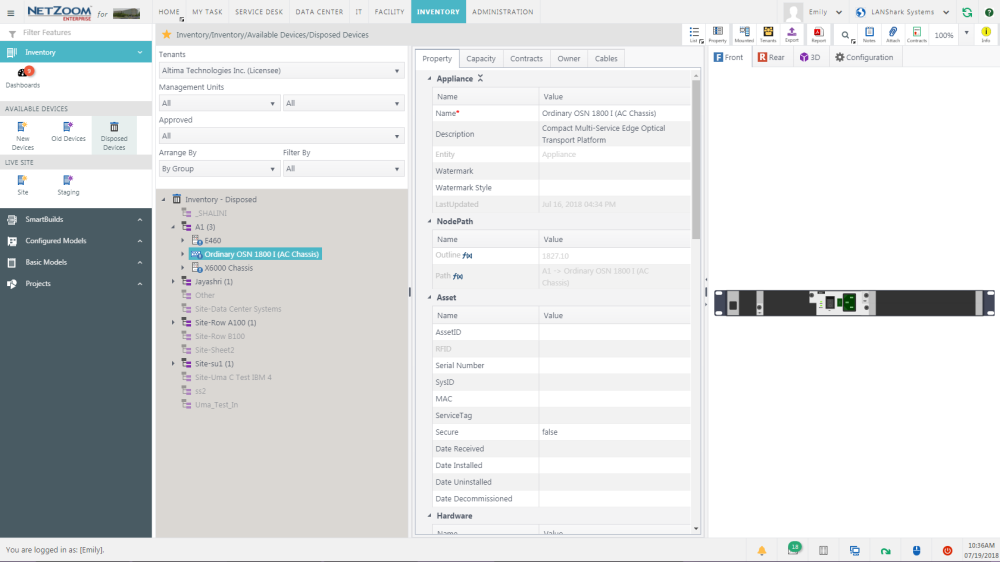
Task: Click the Export toolbar icon
Action: (791, 34)
